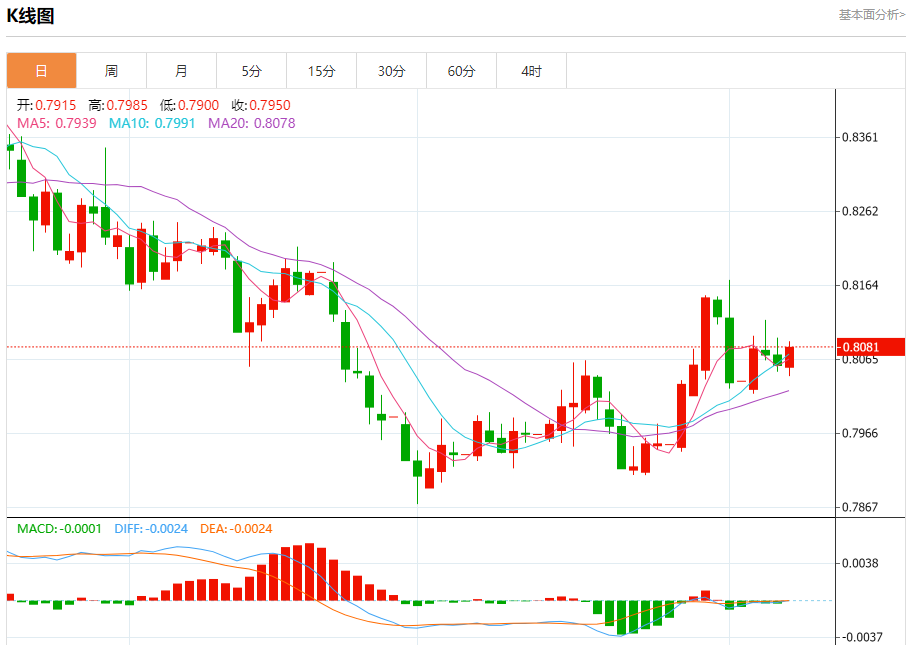Click the 0.0038 MACD axis label

coord(860,563)
